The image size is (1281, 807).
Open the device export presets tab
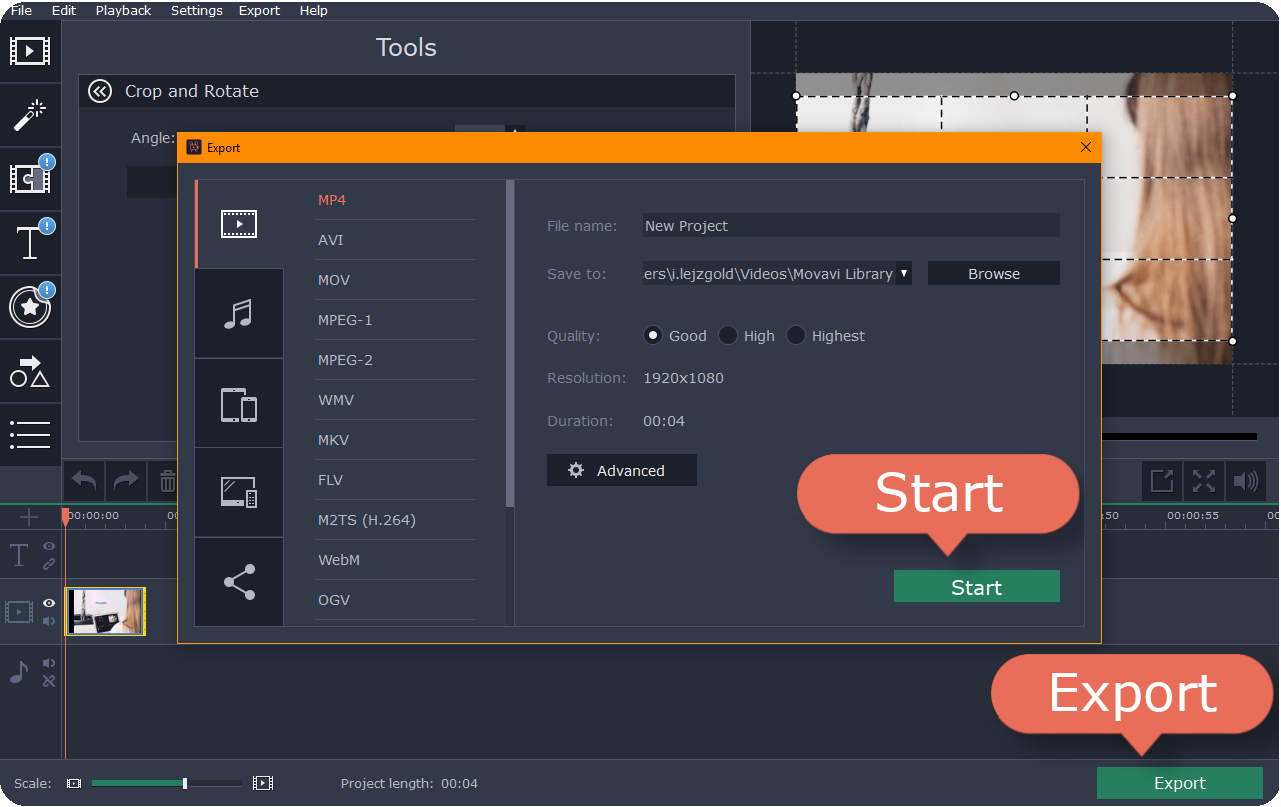(x=239, y=403)
